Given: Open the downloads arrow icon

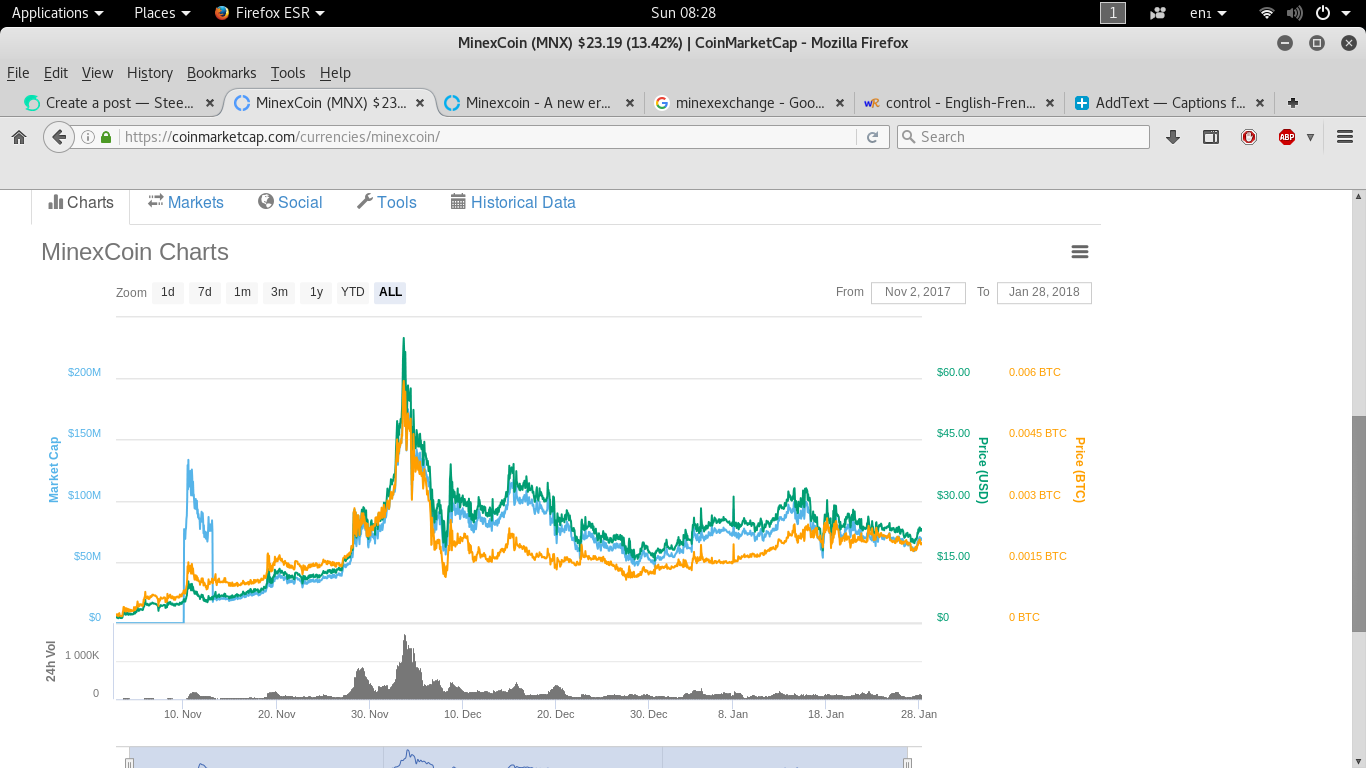Looking at the screenshot, I should pyautogui.click(x=1173, y=137).
